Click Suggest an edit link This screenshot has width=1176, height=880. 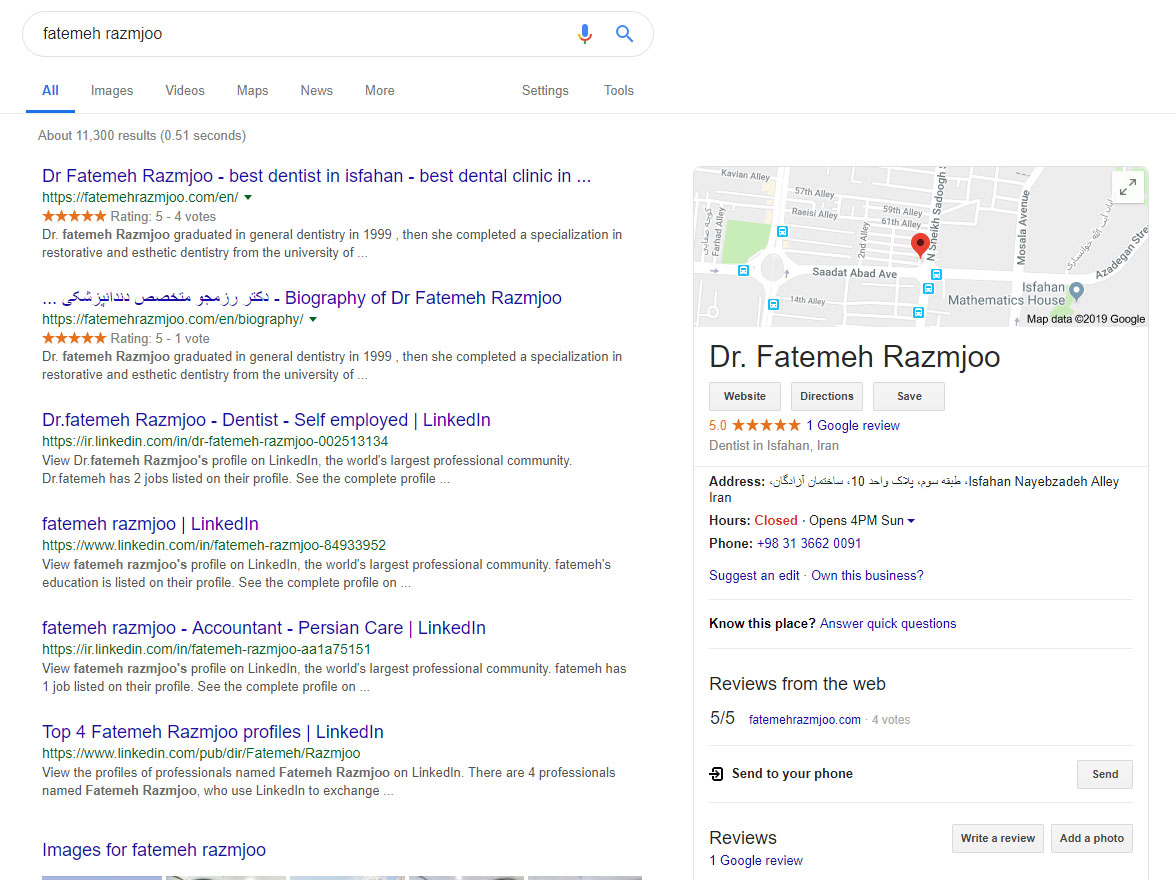pyautogui.click(x=754, y=575)
